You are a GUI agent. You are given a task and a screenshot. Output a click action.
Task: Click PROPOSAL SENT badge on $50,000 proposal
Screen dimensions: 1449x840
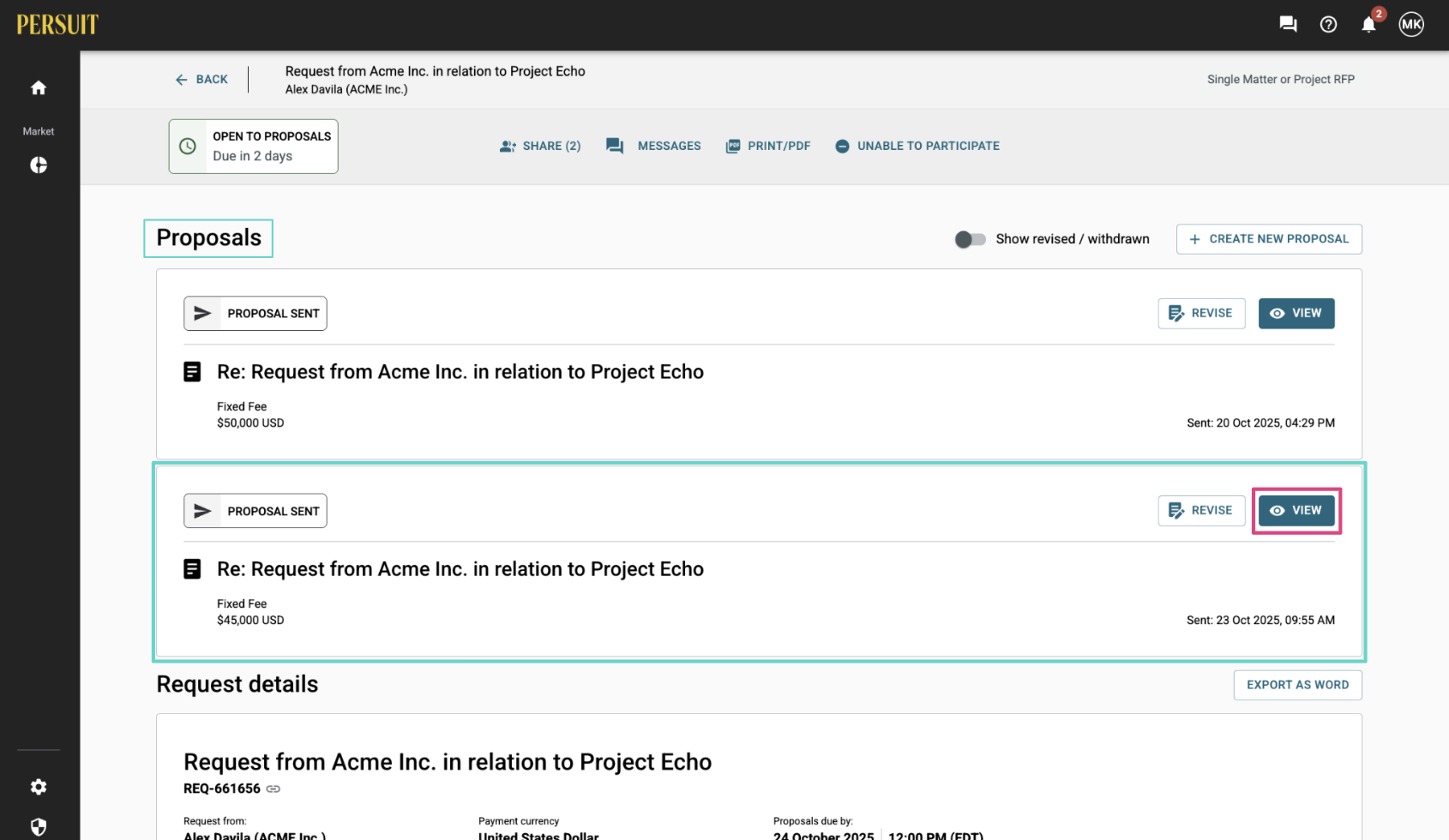(x=255, y=314)
